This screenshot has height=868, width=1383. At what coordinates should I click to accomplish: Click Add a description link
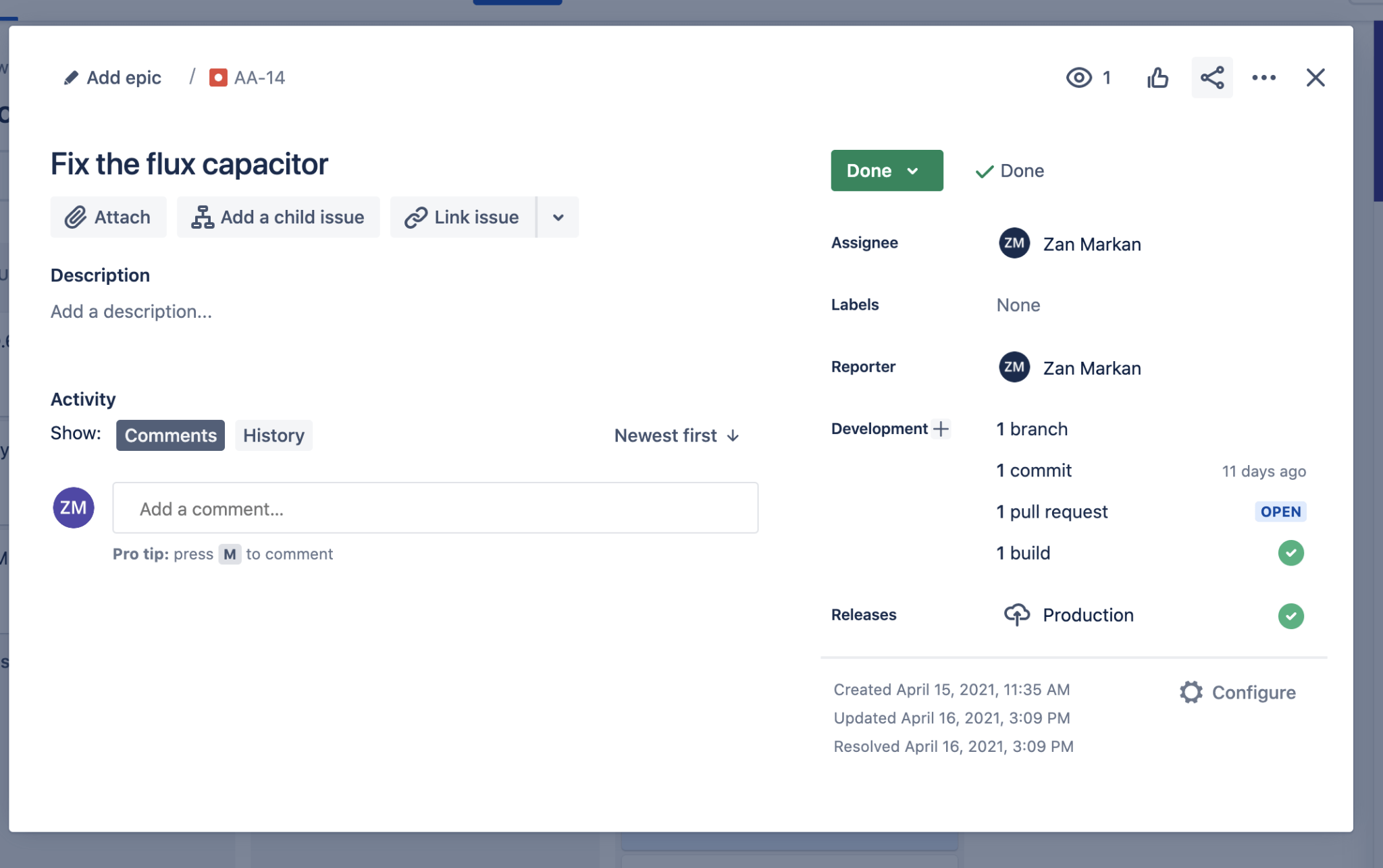coord(130,310)
